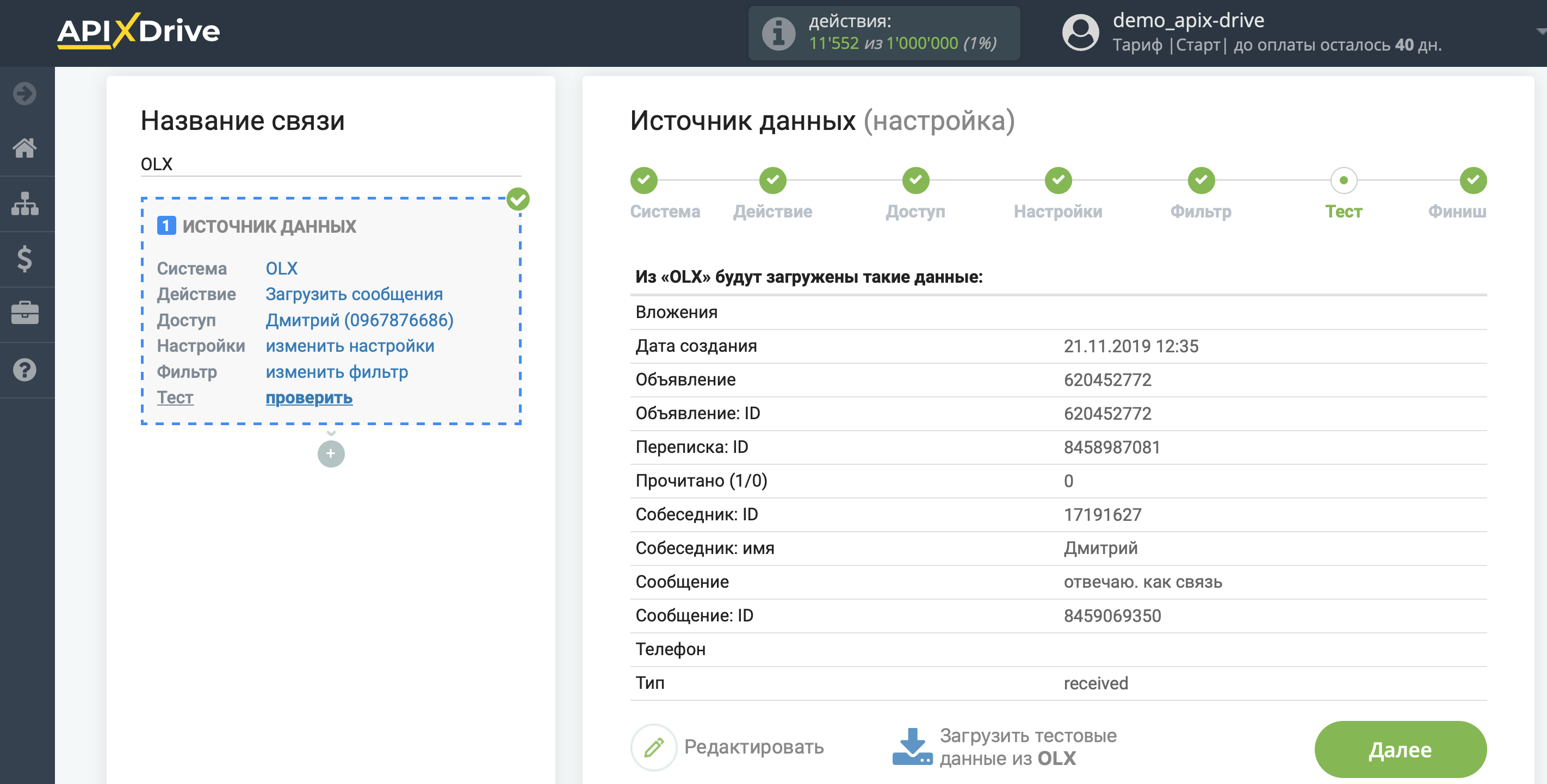
Task: Go to the Доступ step
Action: pos(916,180)
